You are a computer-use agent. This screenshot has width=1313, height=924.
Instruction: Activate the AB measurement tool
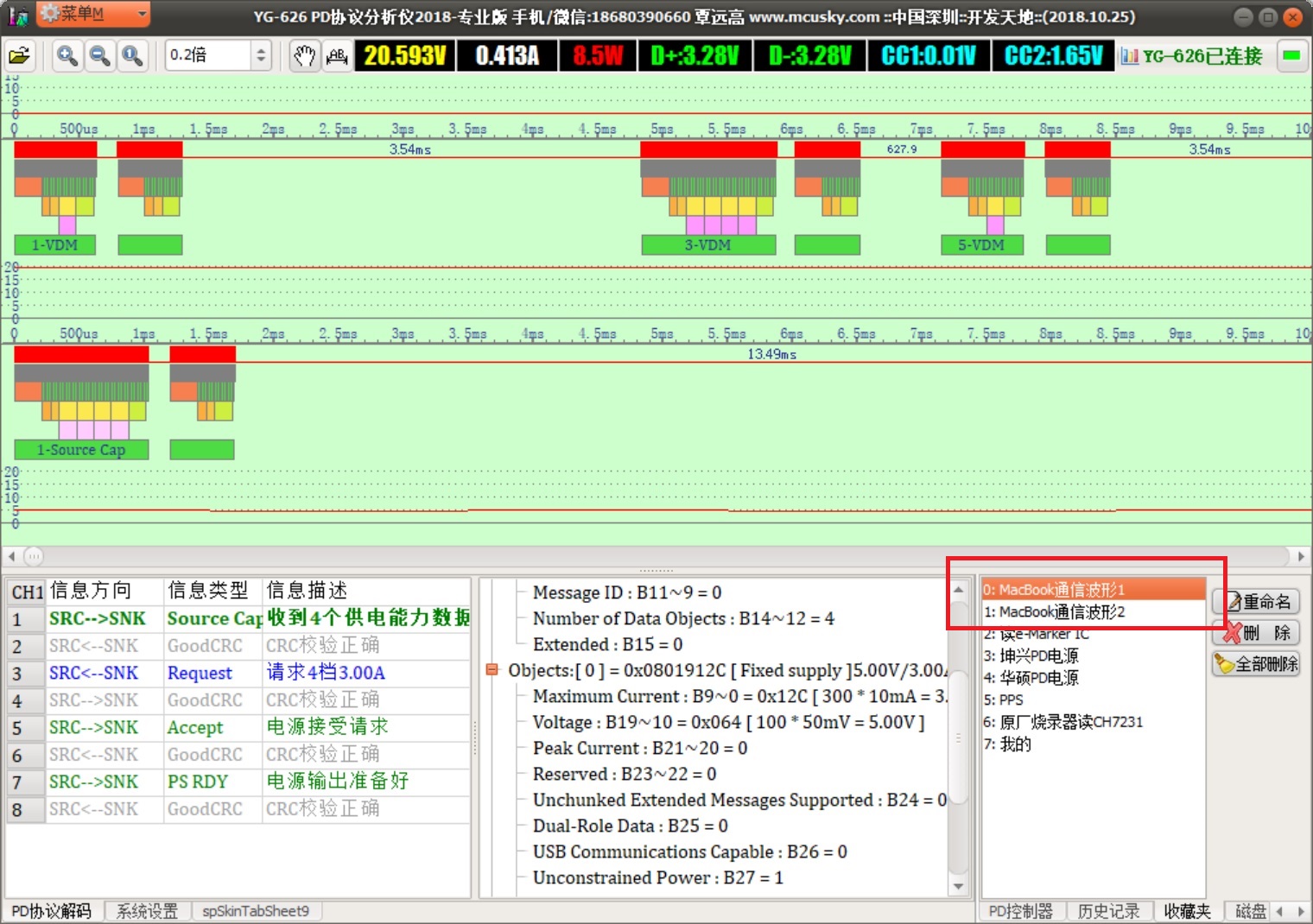[337, 56]
